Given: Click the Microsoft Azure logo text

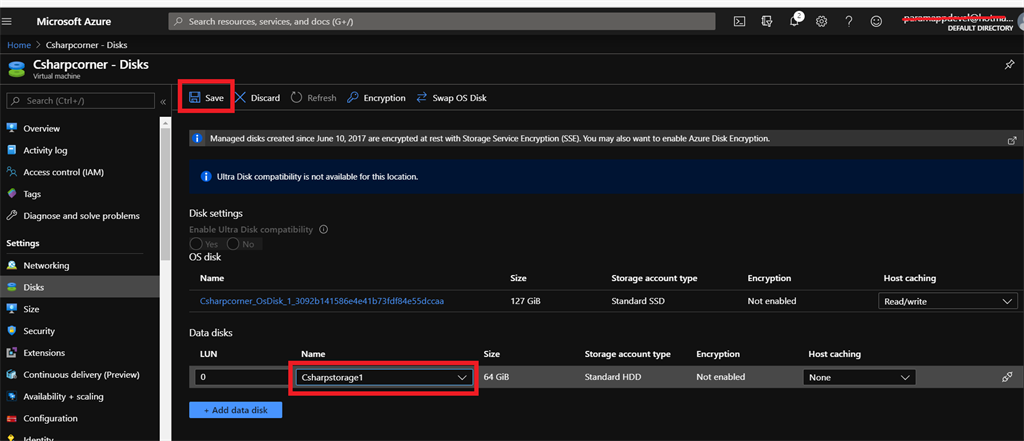Looking at the screenshot, I should 73,22.
